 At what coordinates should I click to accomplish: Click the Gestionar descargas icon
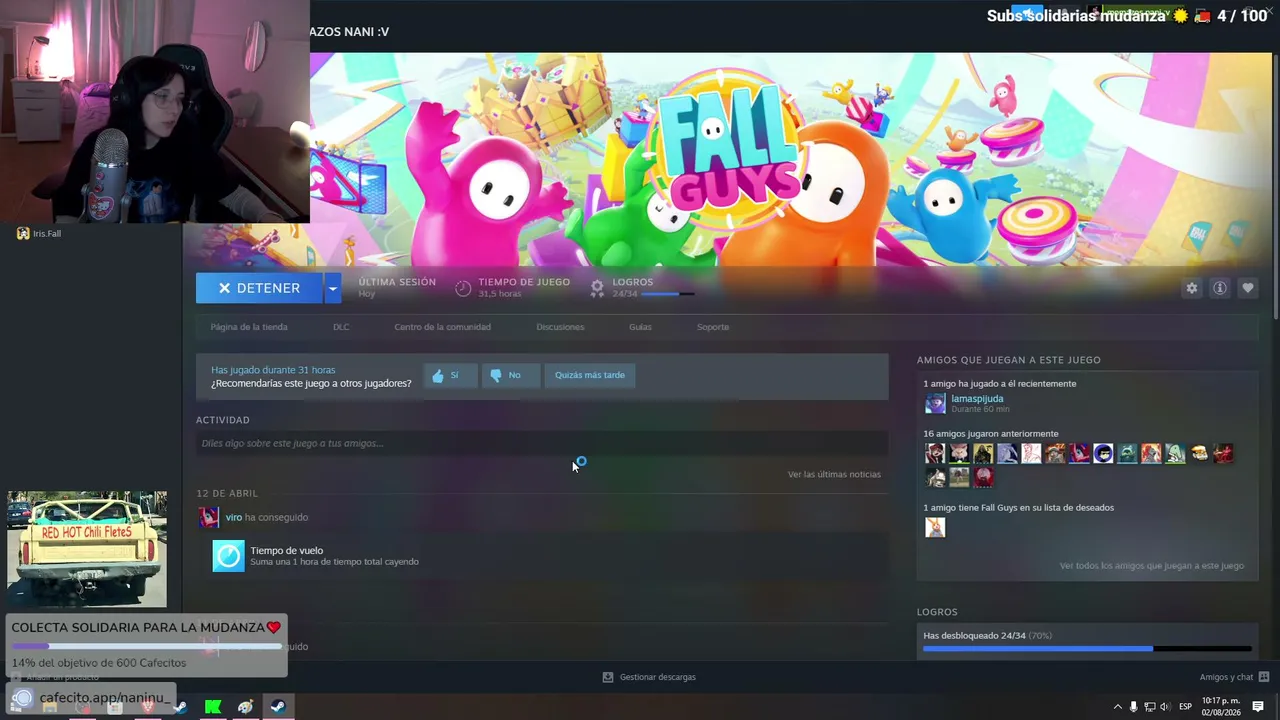pos(607,677)
